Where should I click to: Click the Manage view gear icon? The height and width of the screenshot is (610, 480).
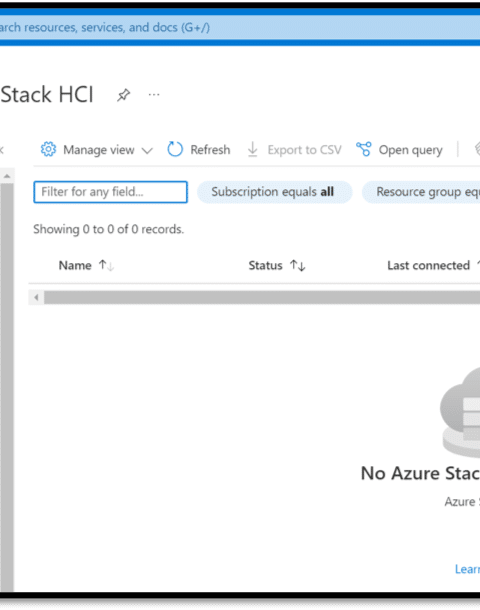(x=48, y=149)
